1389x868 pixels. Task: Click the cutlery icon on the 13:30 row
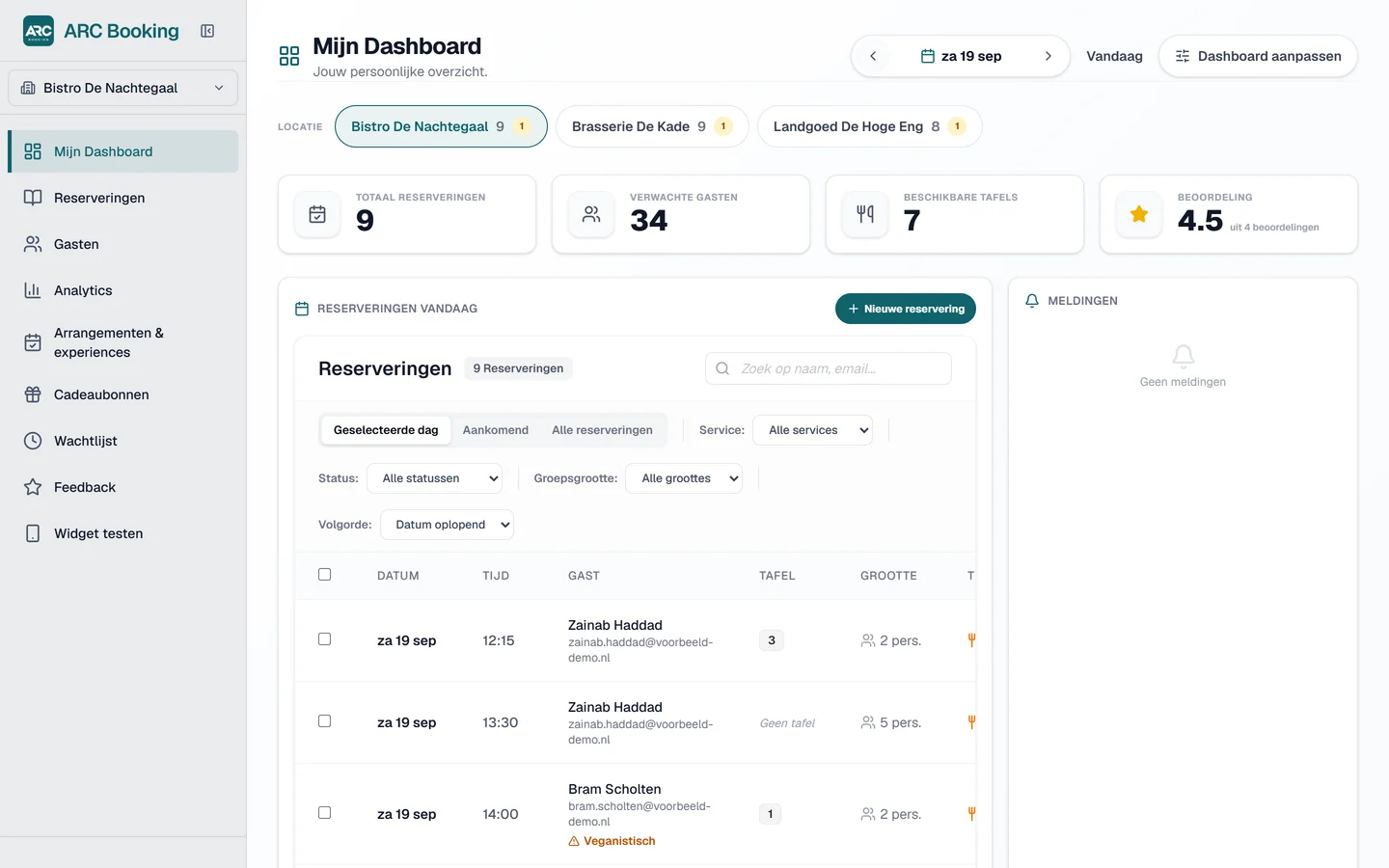click(x=971, y=721)
